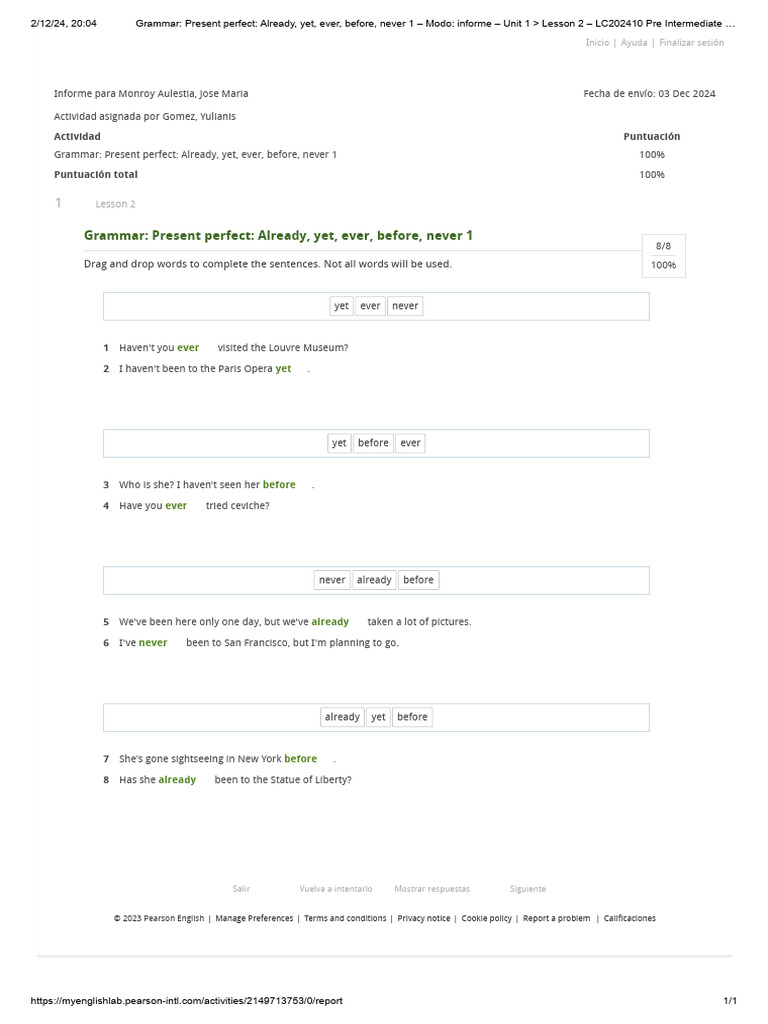This screenshot has height=1024, width=768.
Task: Click the Inicio link
Action: [597, 43]
